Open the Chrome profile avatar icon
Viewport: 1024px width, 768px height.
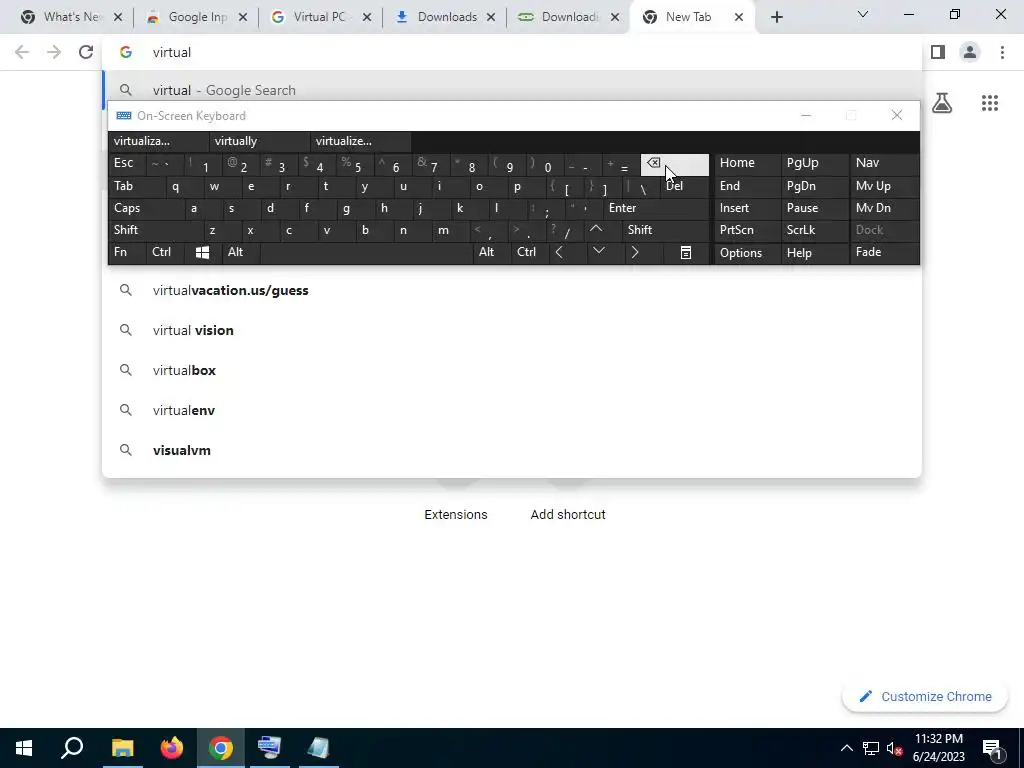pos(970,52)
